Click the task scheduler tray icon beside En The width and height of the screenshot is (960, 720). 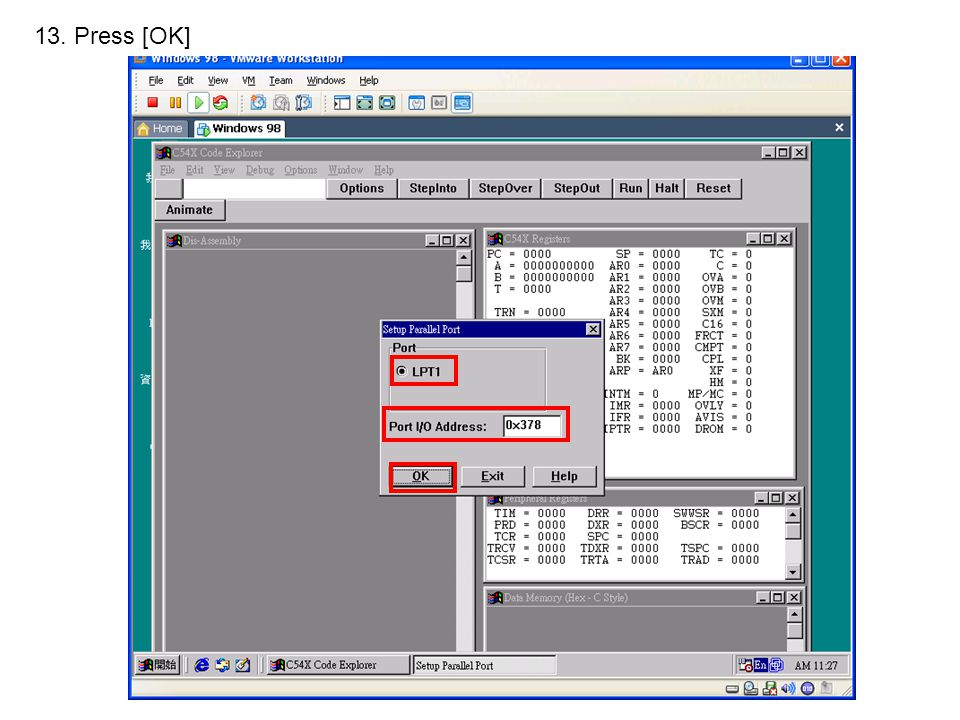tap(746, 665)
